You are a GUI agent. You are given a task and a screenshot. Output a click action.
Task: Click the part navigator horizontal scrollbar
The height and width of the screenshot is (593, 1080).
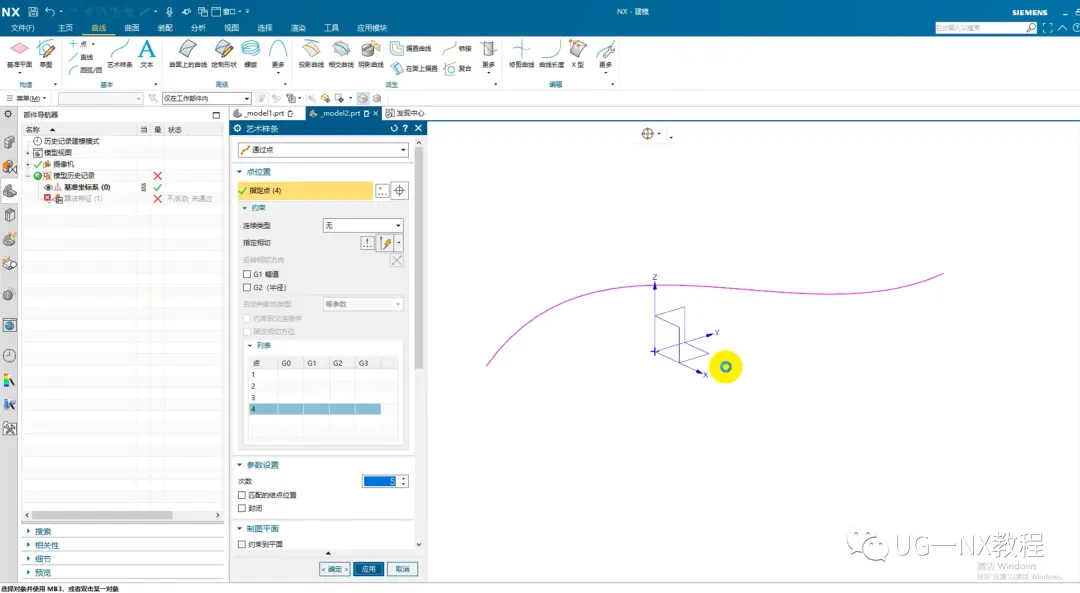[x=102, y=514]
